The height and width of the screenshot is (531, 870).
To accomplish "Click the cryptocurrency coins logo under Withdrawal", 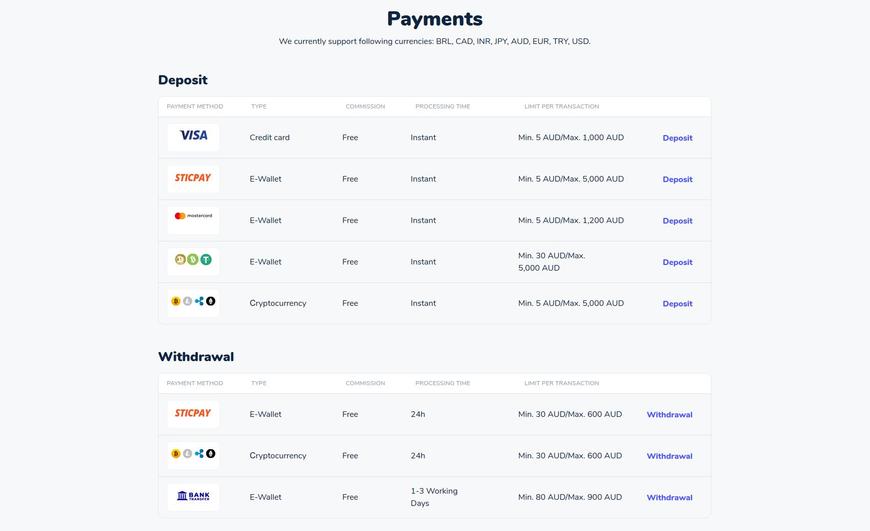I will [x=193, y=456].
